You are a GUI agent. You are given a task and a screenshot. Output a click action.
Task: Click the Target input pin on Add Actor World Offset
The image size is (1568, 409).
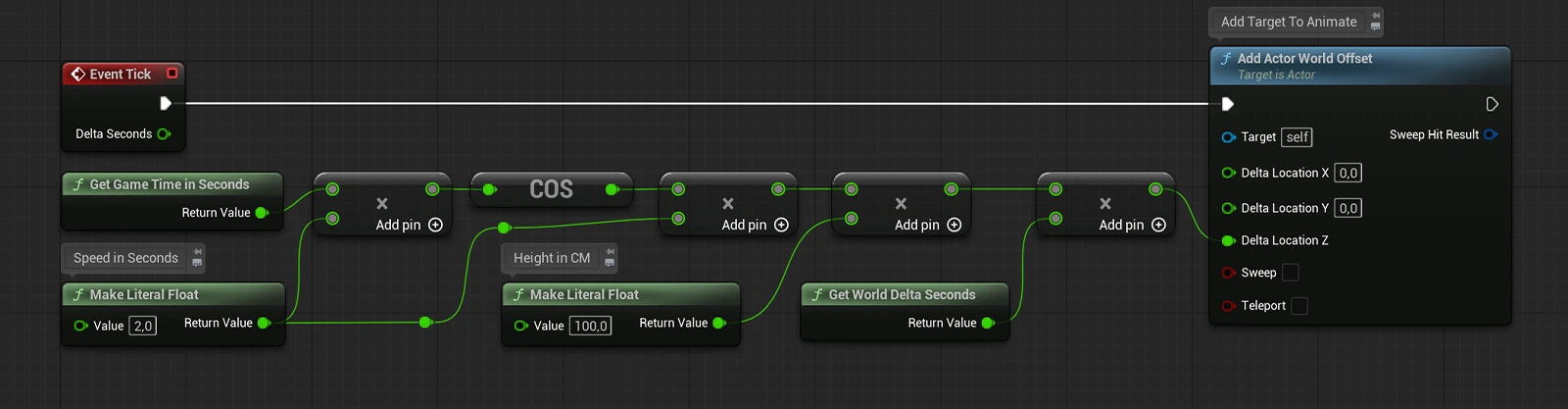1228,137
